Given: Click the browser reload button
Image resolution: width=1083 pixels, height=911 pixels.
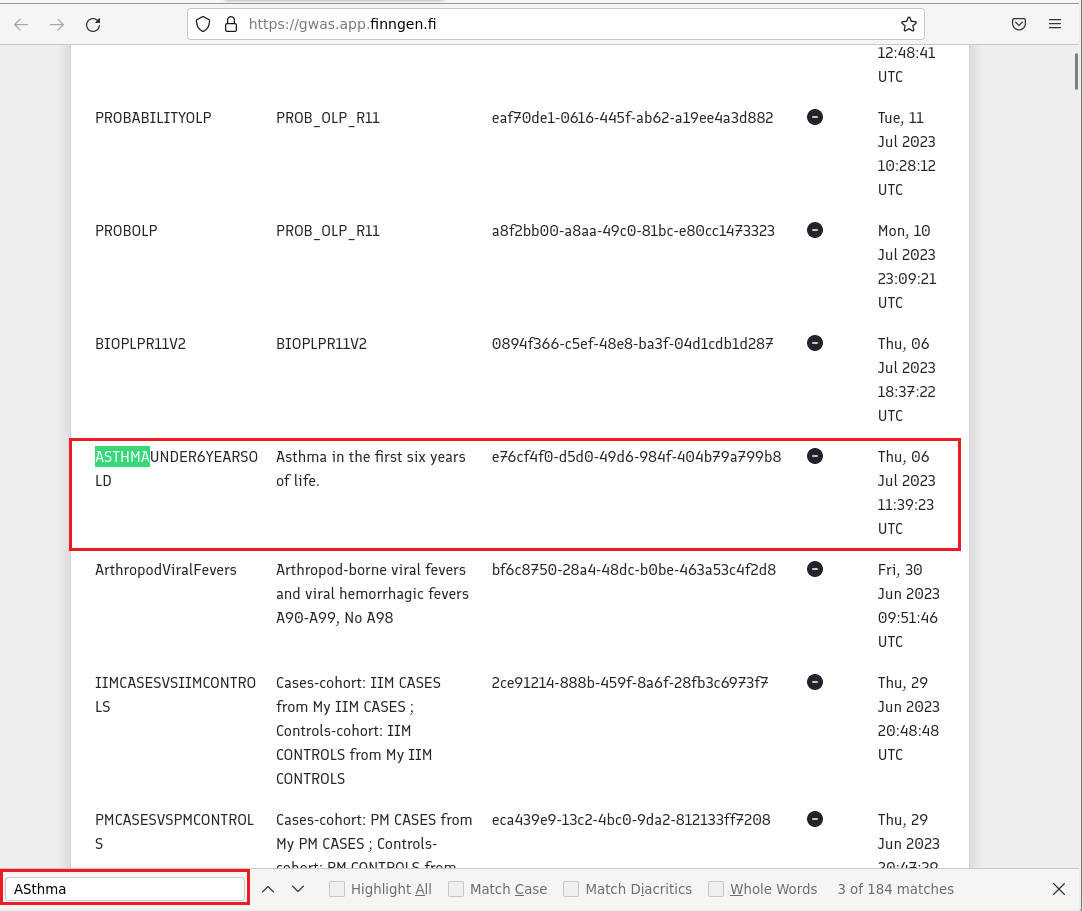Looking at the screenshot, I should click(x=93, y=24).
